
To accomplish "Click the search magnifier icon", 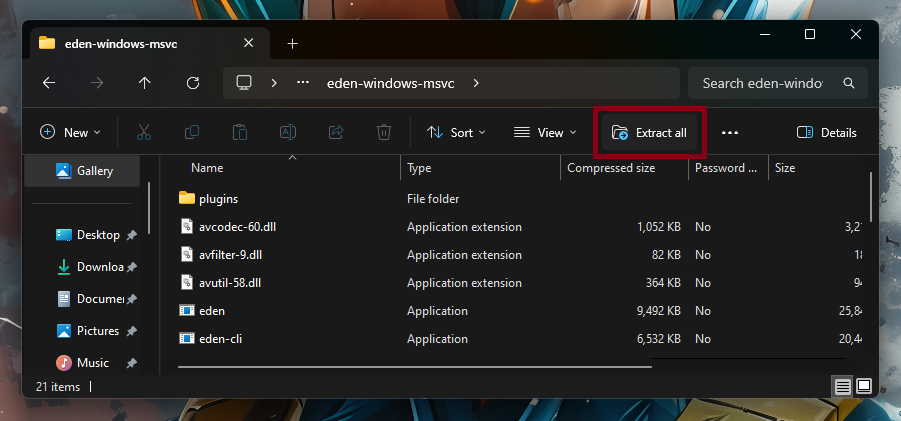I will [849, 83].
